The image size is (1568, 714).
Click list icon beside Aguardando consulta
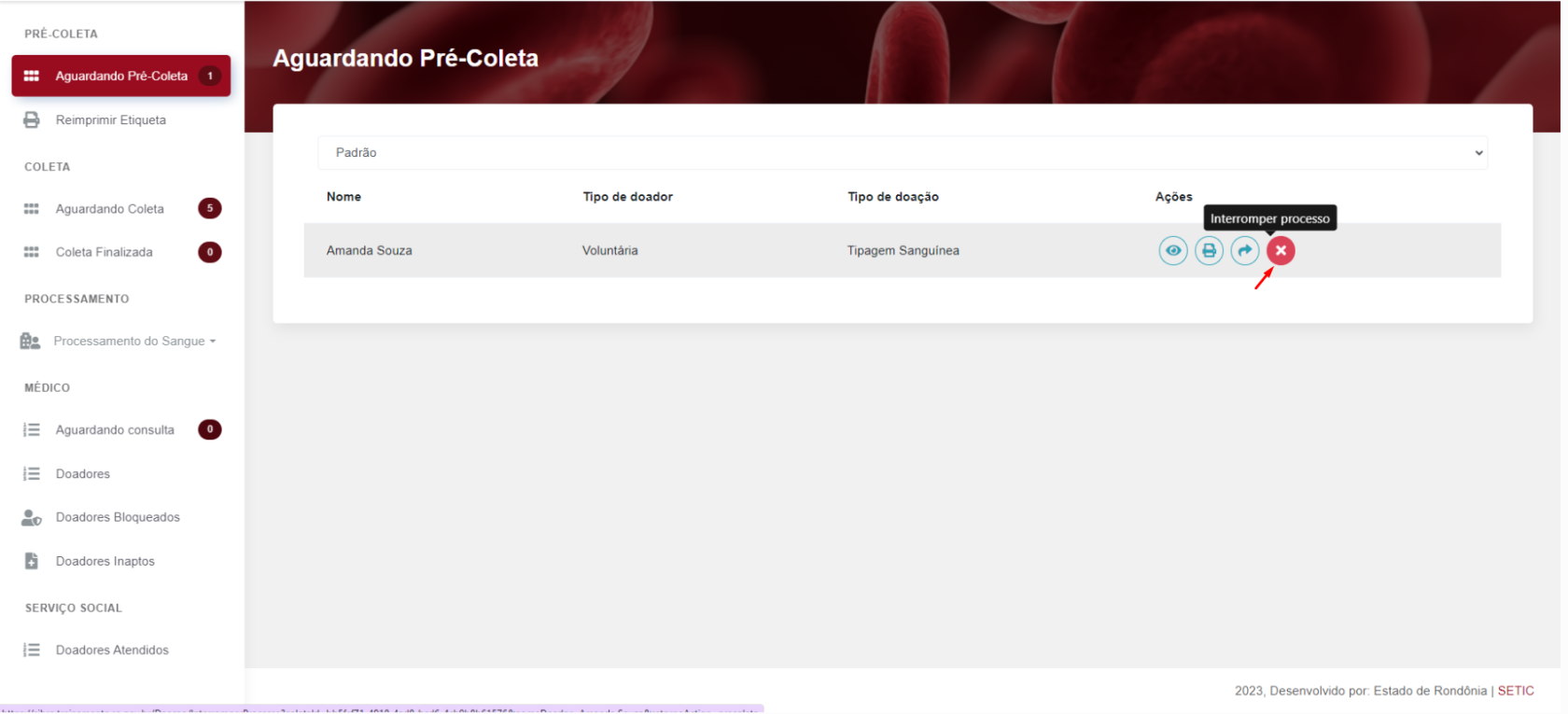32,429
